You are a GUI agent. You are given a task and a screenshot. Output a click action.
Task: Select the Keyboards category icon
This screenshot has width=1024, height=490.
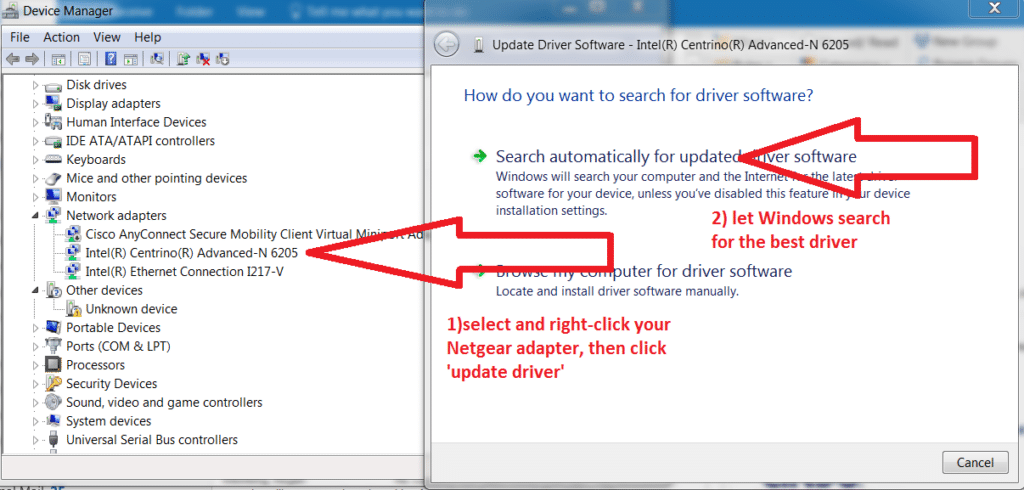53,159
